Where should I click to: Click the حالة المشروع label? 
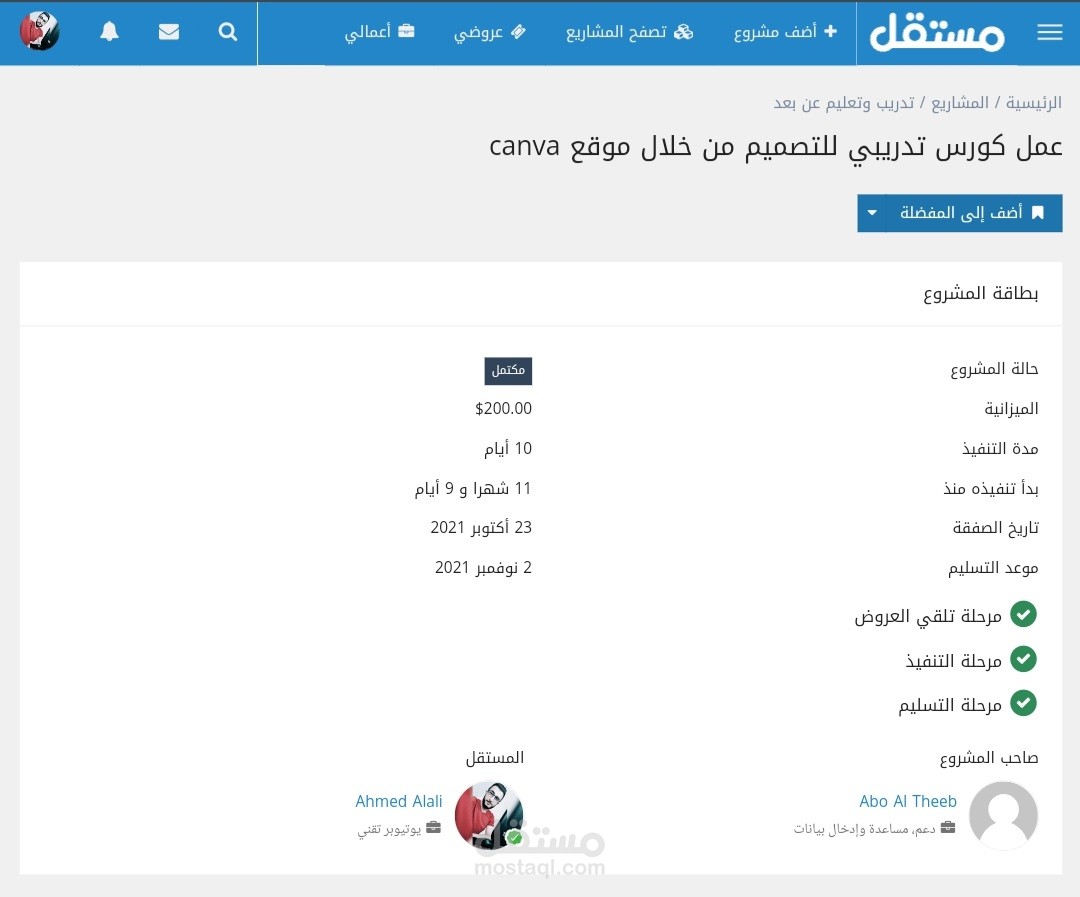pos(994,369)
